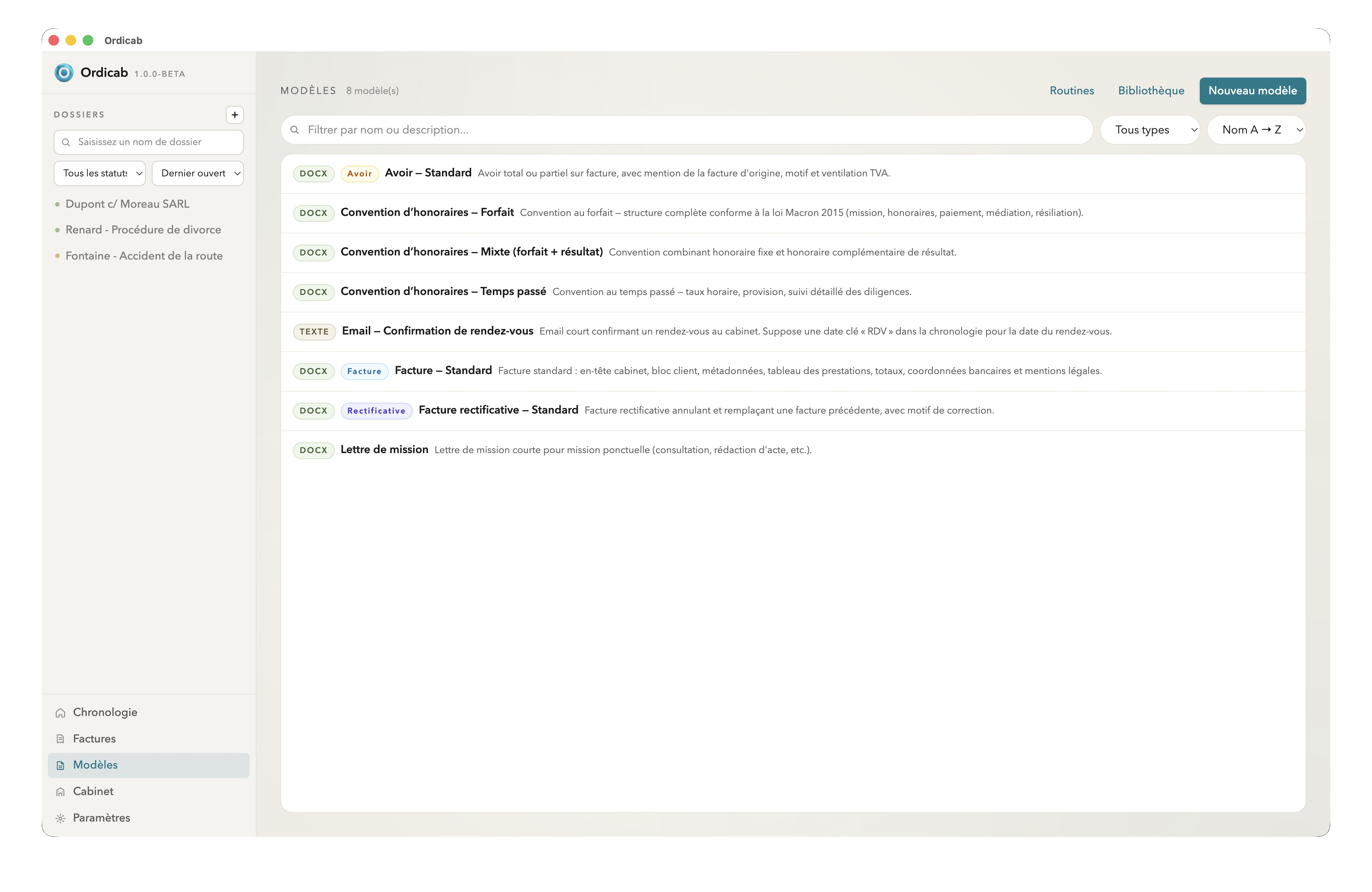Click the blue Facture tag badge
This screenshot has width=1372, height=892.
pyautogui.click(x=364, y=371)
